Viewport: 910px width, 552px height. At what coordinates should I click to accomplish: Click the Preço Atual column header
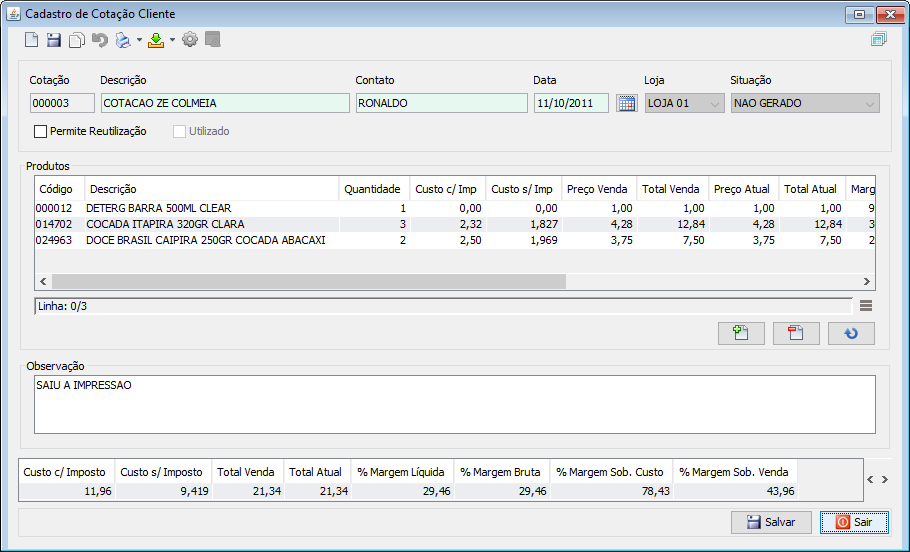point(743,189)
